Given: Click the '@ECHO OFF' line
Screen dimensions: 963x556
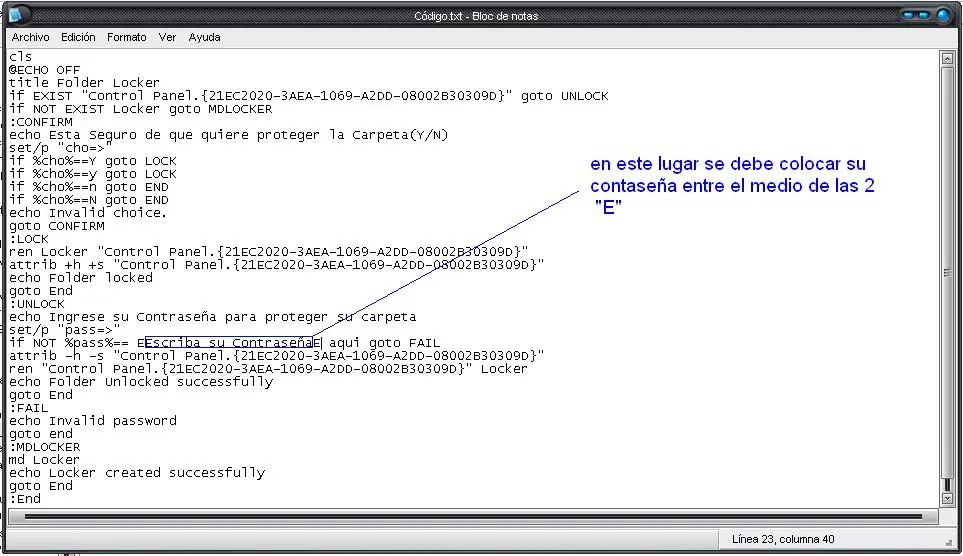Looking at the screenshot, I should click(x=44, y=70).
